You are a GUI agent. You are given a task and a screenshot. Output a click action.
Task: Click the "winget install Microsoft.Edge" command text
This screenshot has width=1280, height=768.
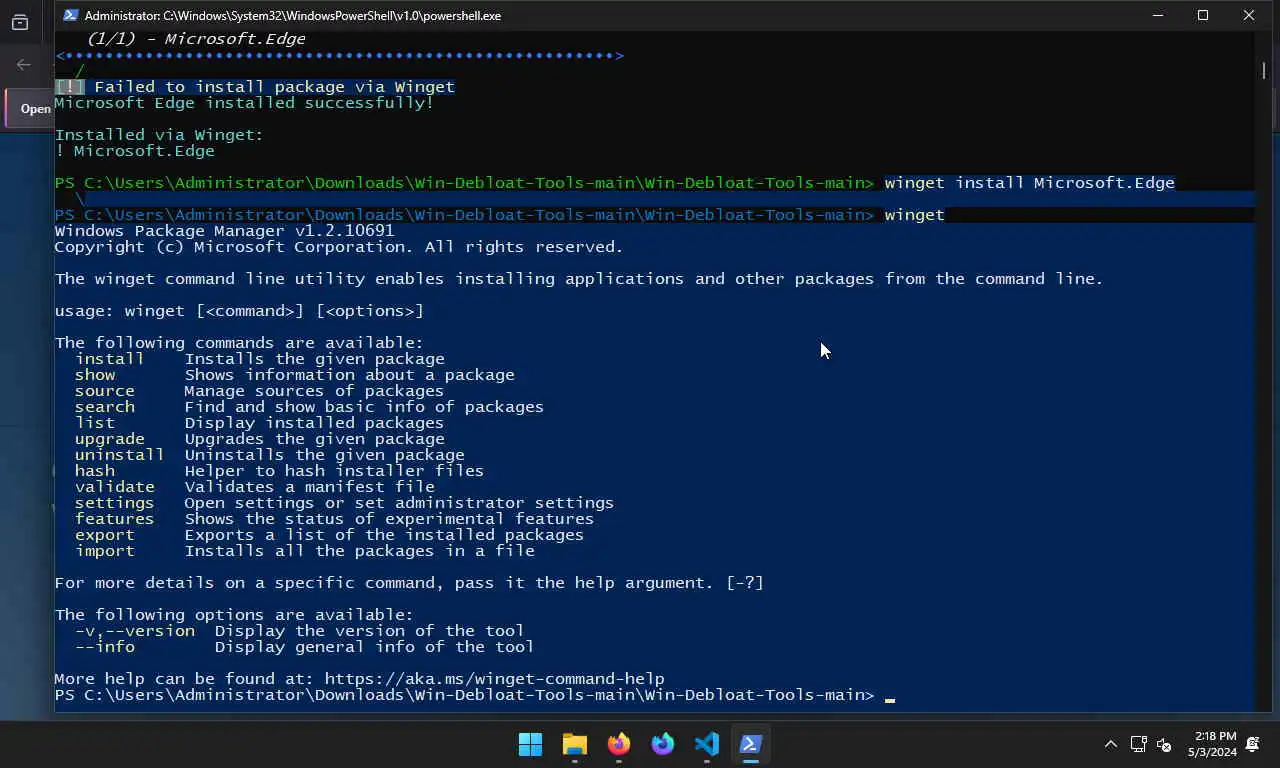click(1029, 183)
